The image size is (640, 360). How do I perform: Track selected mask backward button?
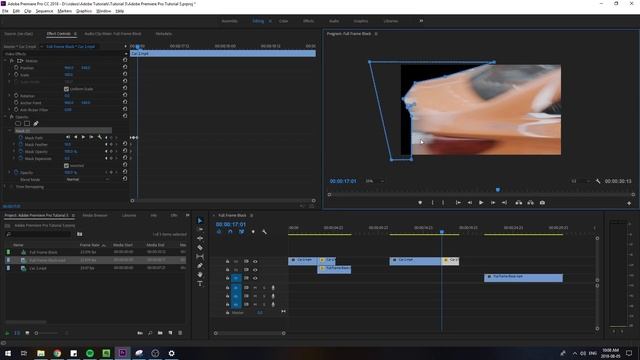point(76,138)
